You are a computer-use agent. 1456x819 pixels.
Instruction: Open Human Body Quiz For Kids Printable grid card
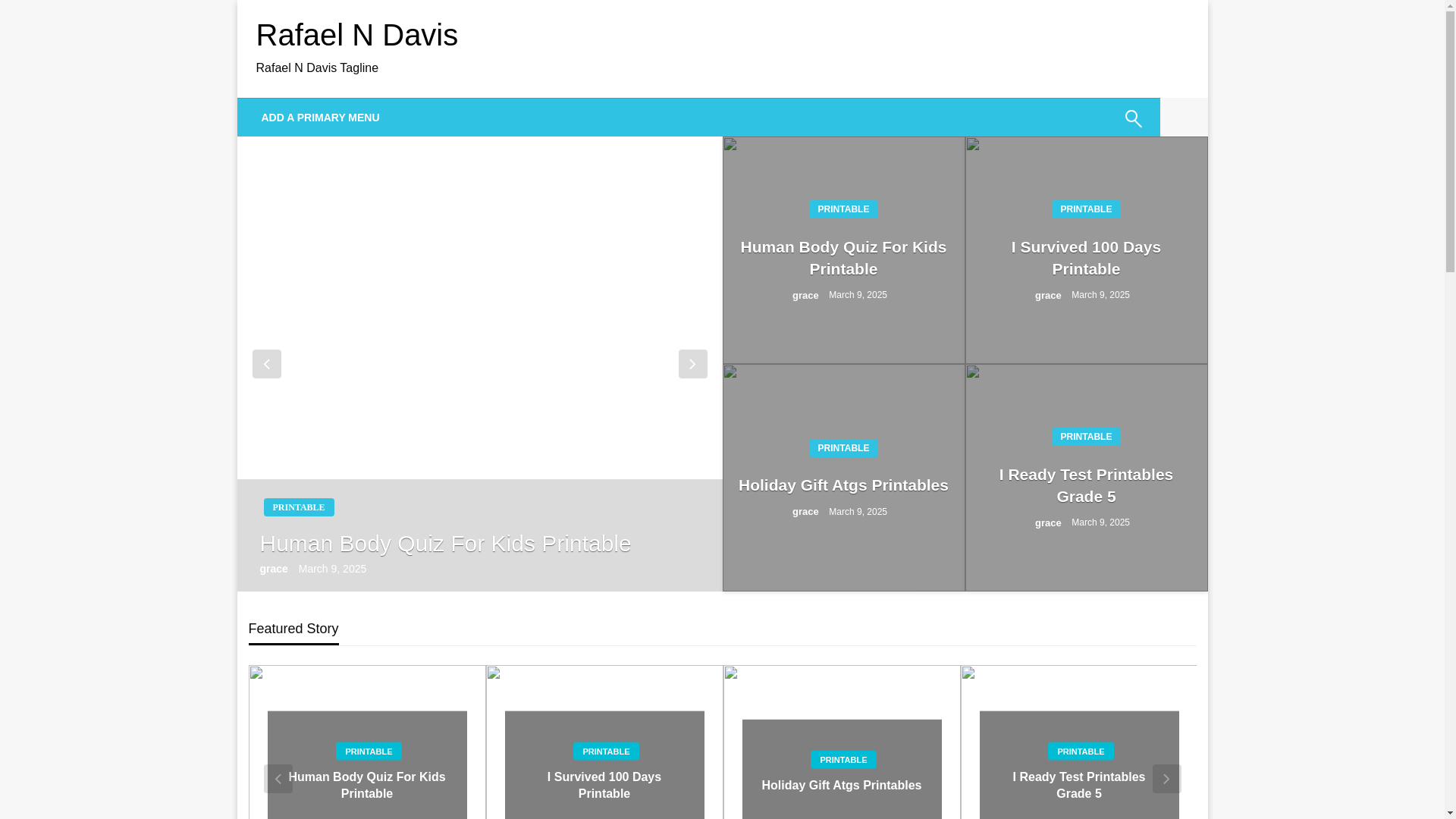(x=843, y=258)
